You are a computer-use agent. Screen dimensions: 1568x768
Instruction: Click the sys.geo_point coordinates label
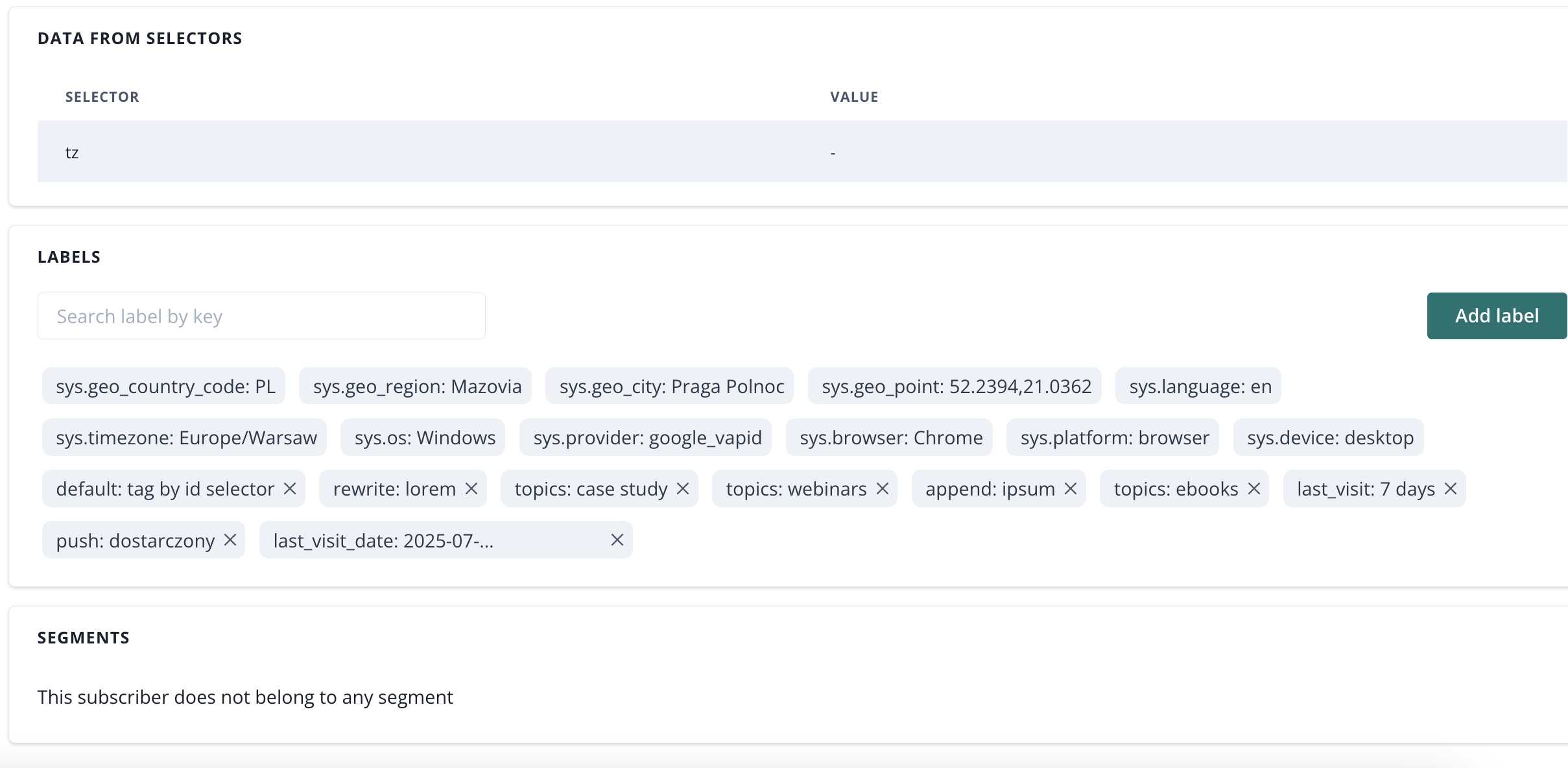tap(956, 387)
